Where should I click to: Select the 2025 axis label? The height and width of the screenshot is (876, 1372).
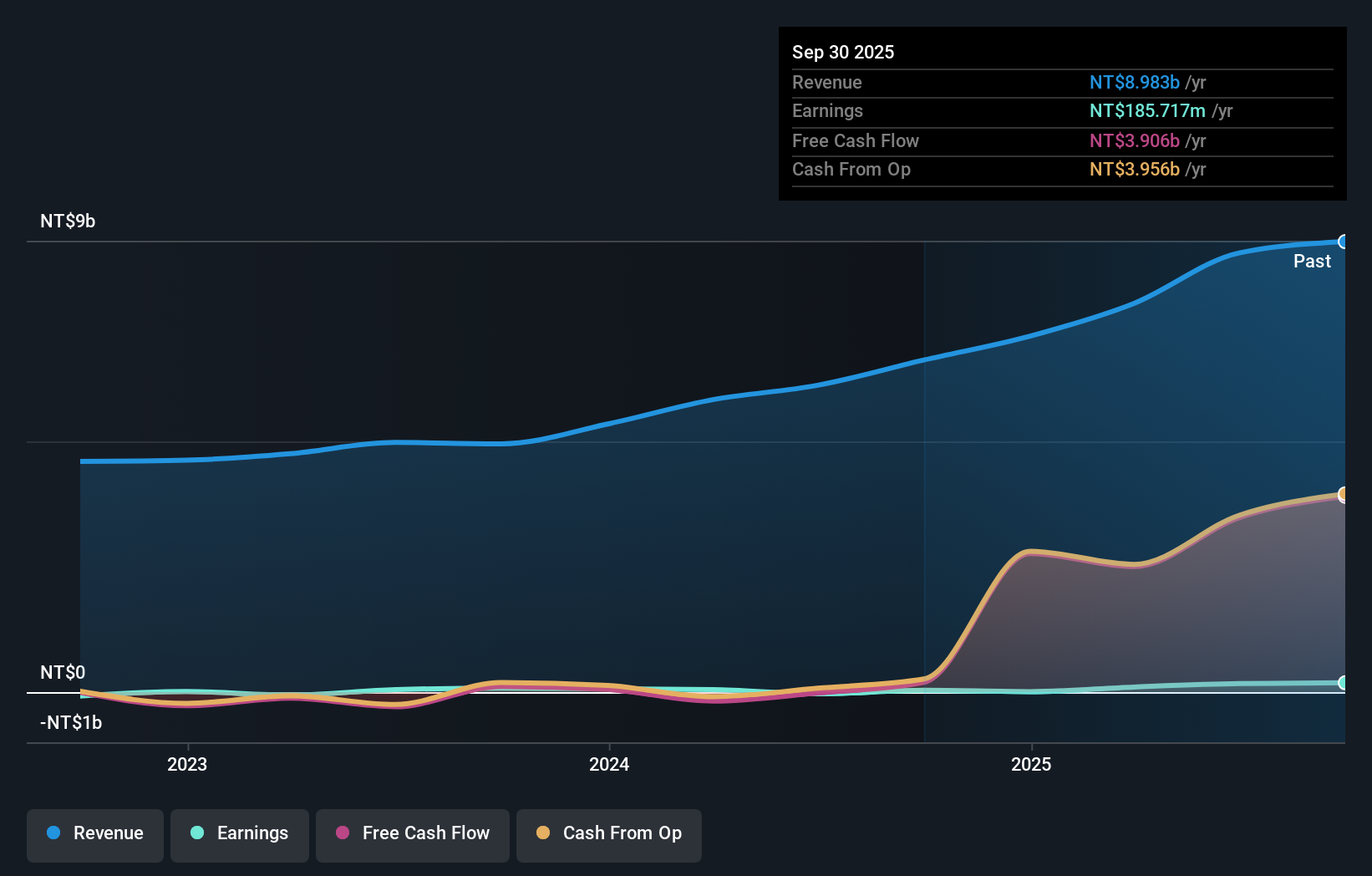pos(1032,764)
